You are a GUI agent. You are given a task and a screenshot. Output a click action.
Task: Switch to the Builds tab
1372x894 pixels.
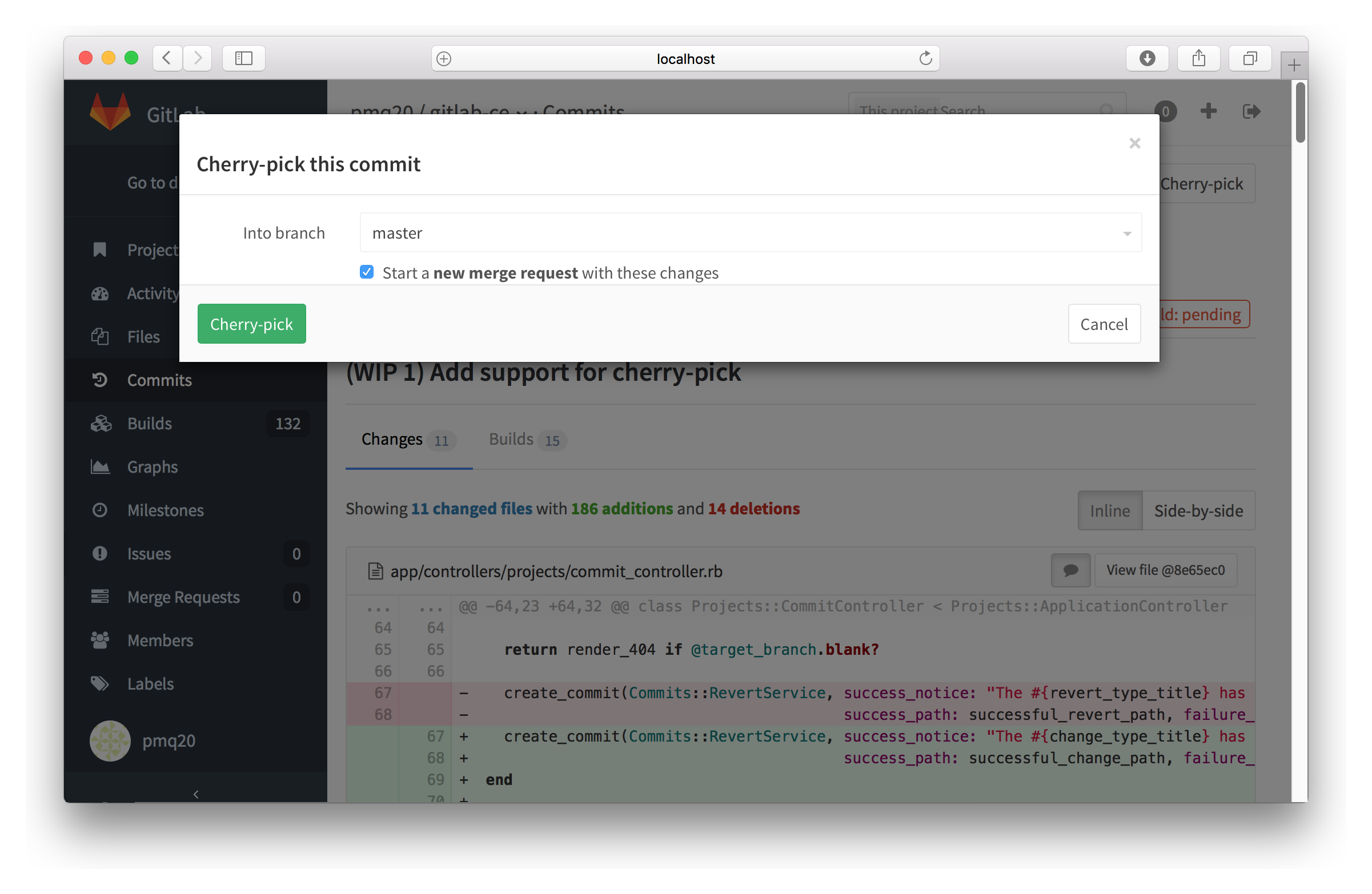(511, 439)
